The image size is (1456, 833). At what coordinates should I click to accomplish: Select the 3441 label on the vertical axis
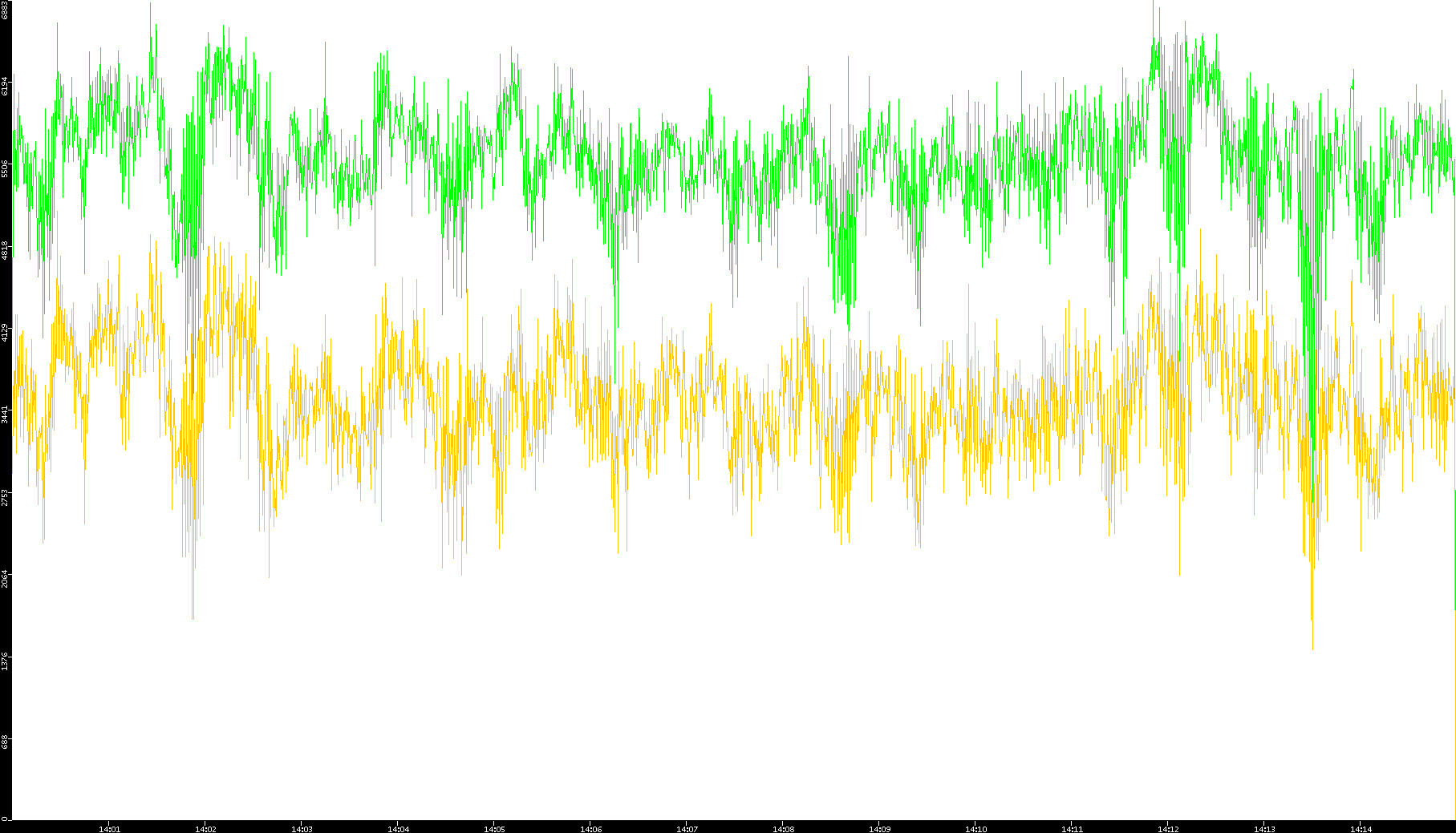[x=5, y=414]
